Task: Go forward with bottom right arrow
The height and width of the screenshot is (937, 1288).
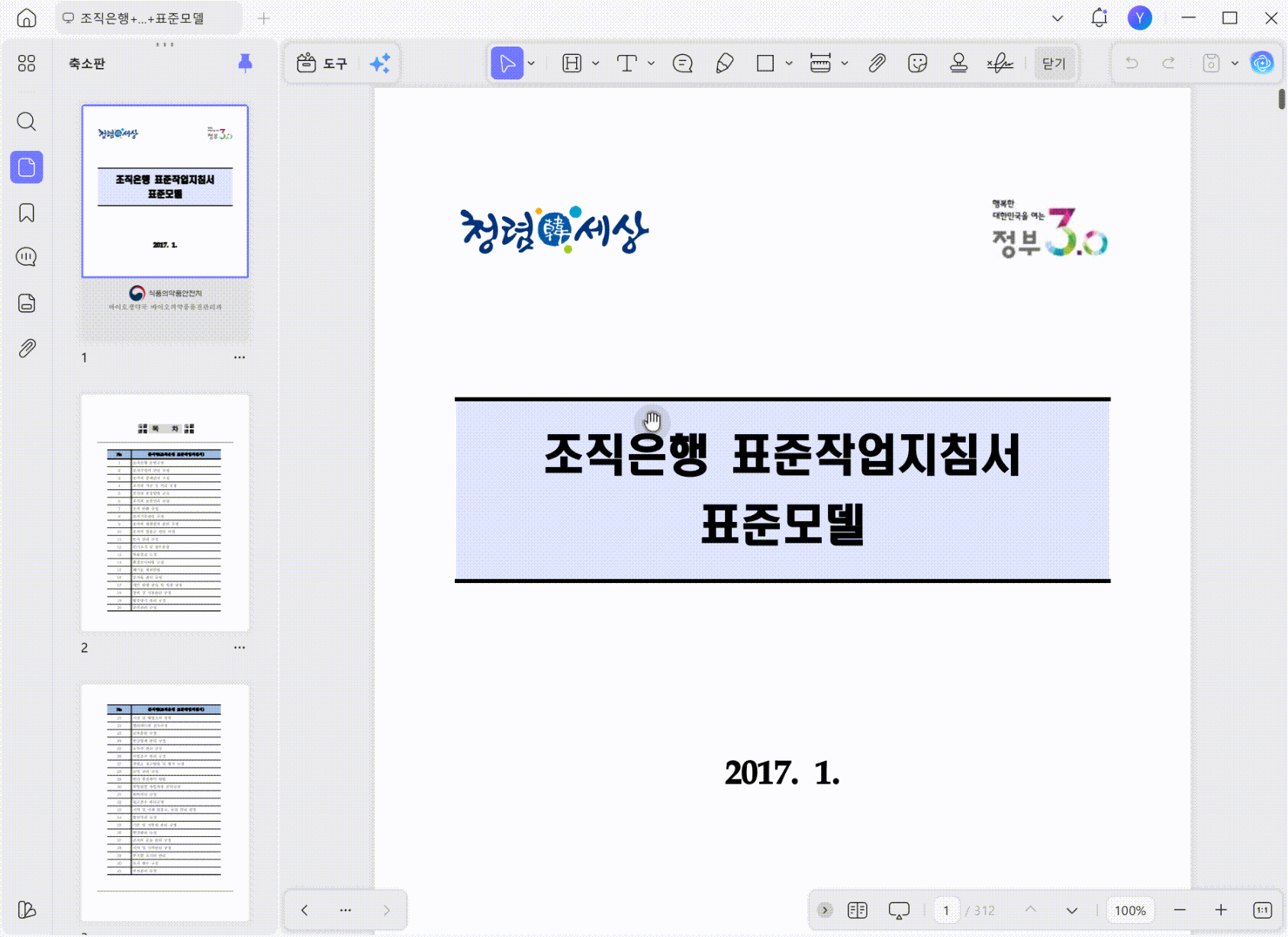Action: click(387, 910)
